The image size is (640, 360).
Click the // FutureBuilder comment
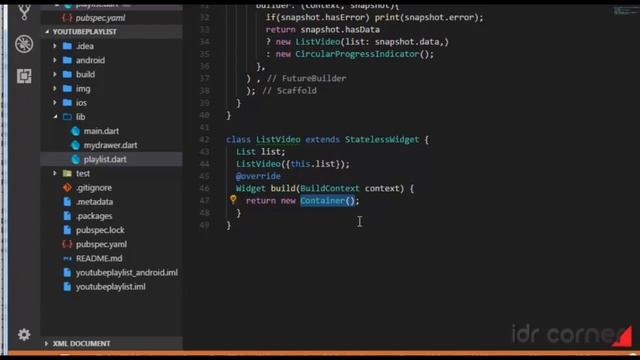[306, 78]
